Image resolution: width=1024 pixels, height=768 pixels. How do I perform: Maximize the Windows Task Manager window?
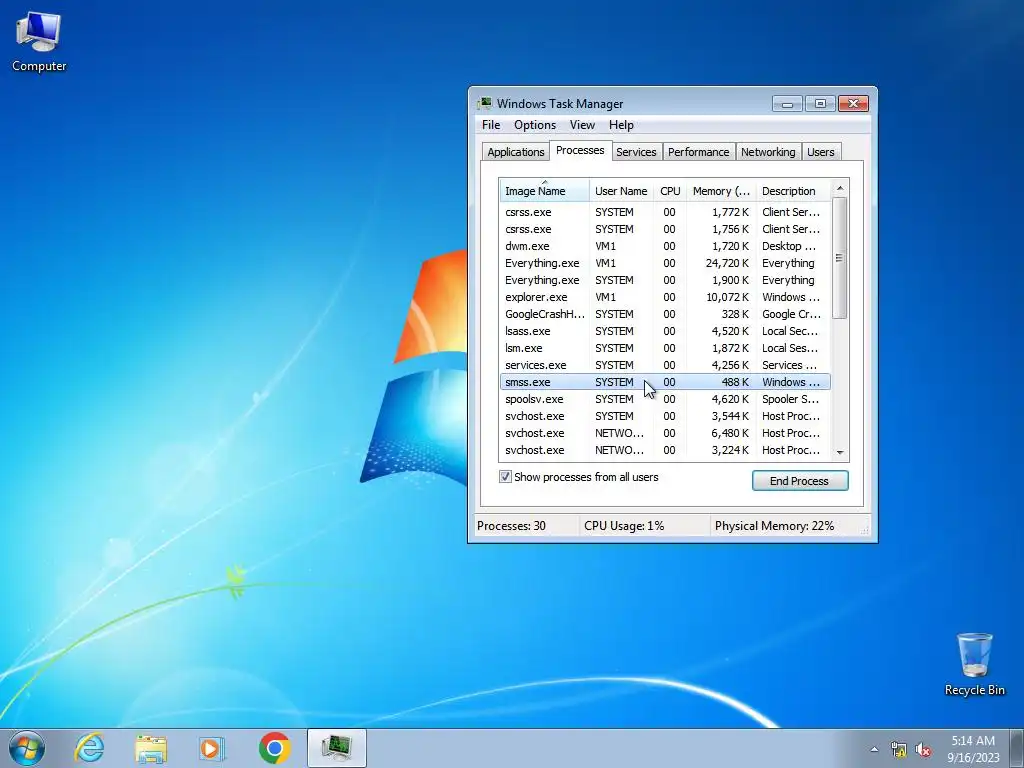tap(820, 104)
